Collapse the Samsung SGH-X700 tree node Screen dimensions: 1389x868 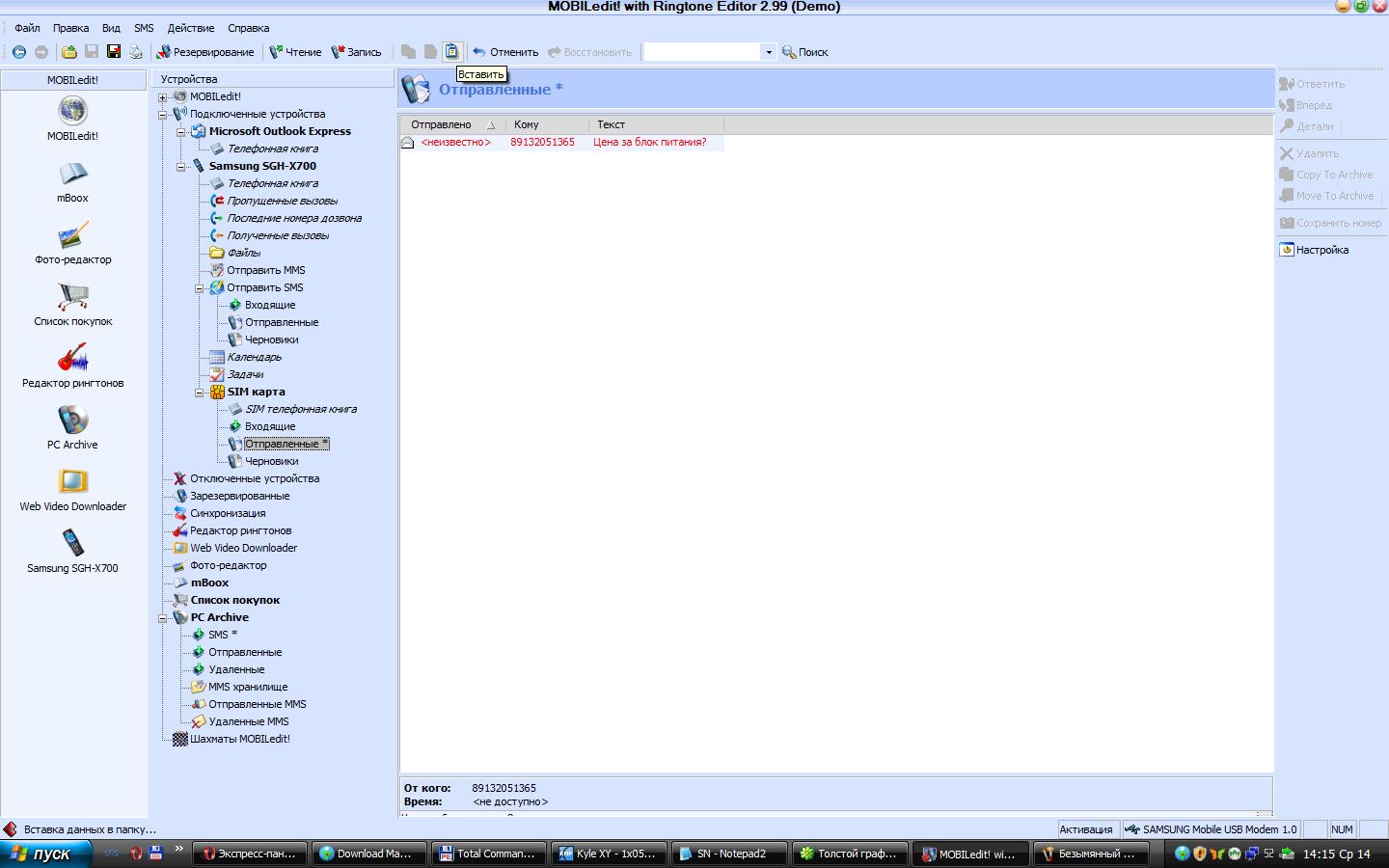pos(180,167)
